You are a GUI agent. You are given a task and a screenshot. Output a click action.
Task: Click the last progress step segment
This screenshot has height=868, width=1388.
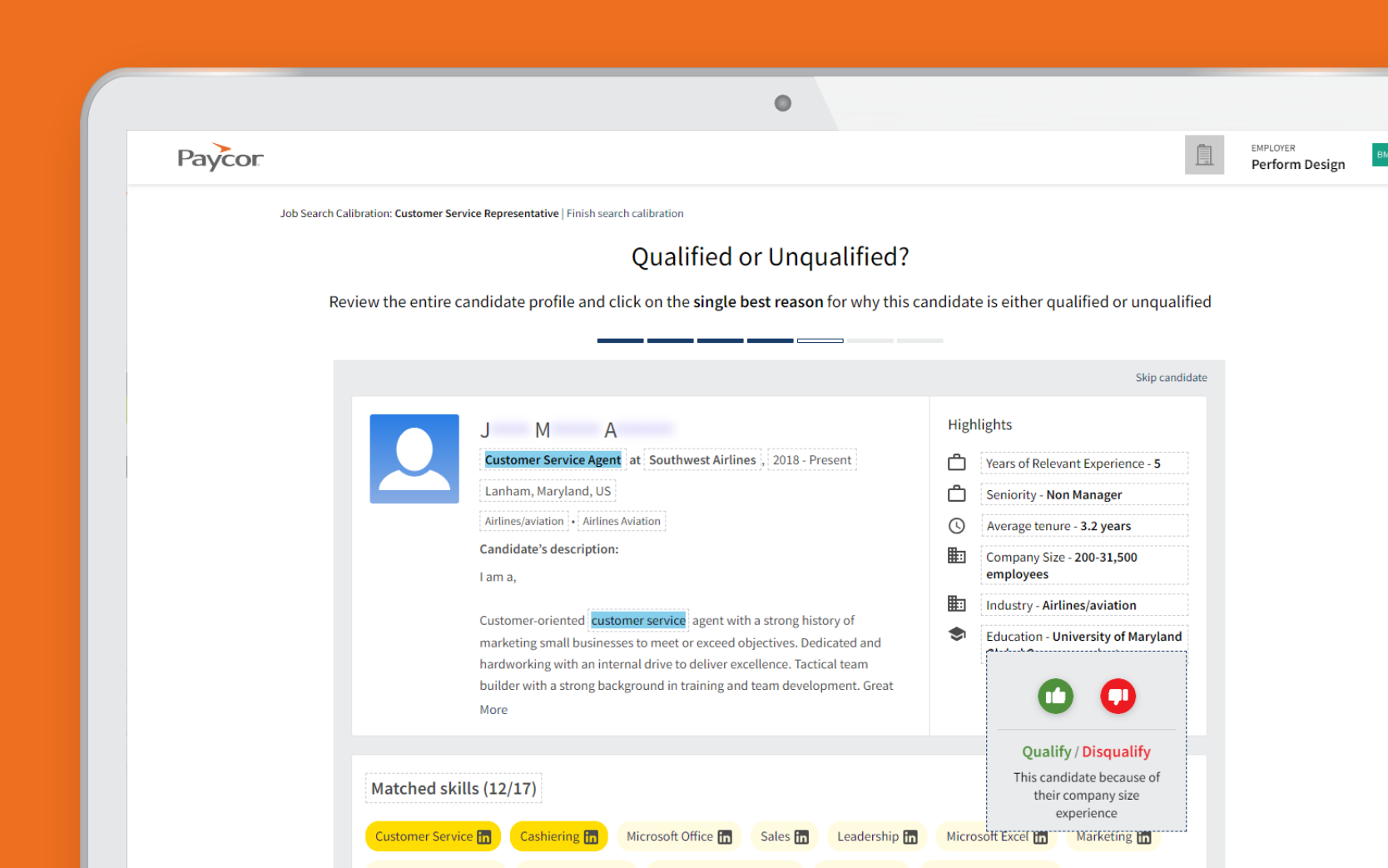[920, 340]
